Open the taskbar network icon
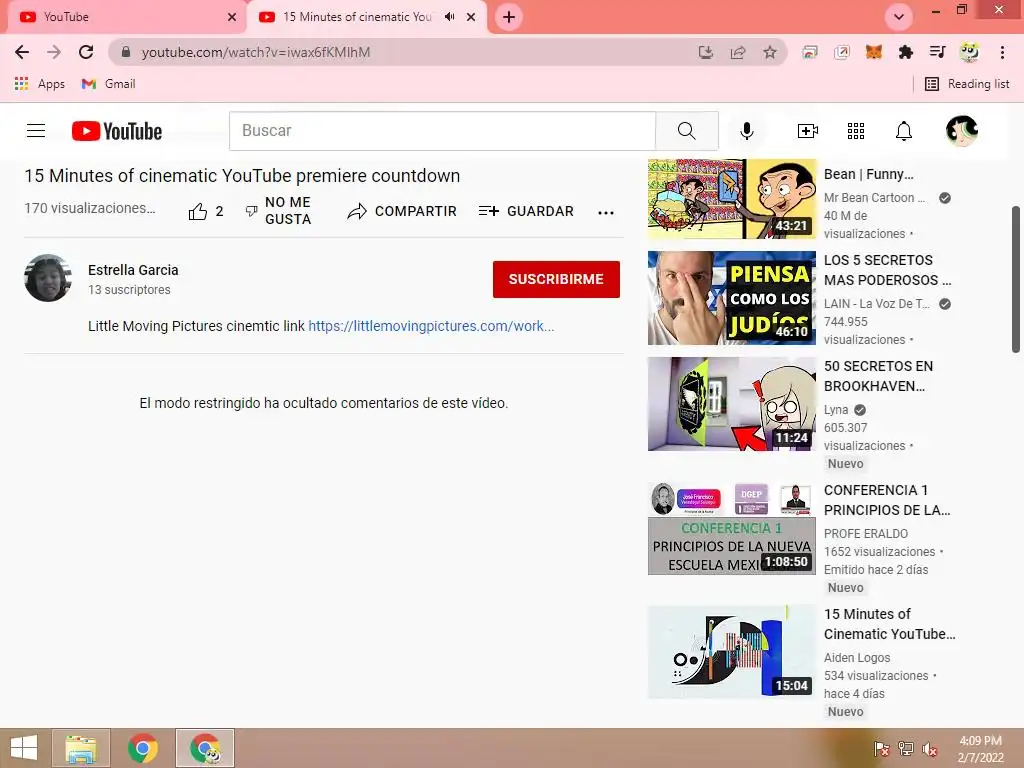This screenshot has height=768, width=1024. (x=906, y=749)
